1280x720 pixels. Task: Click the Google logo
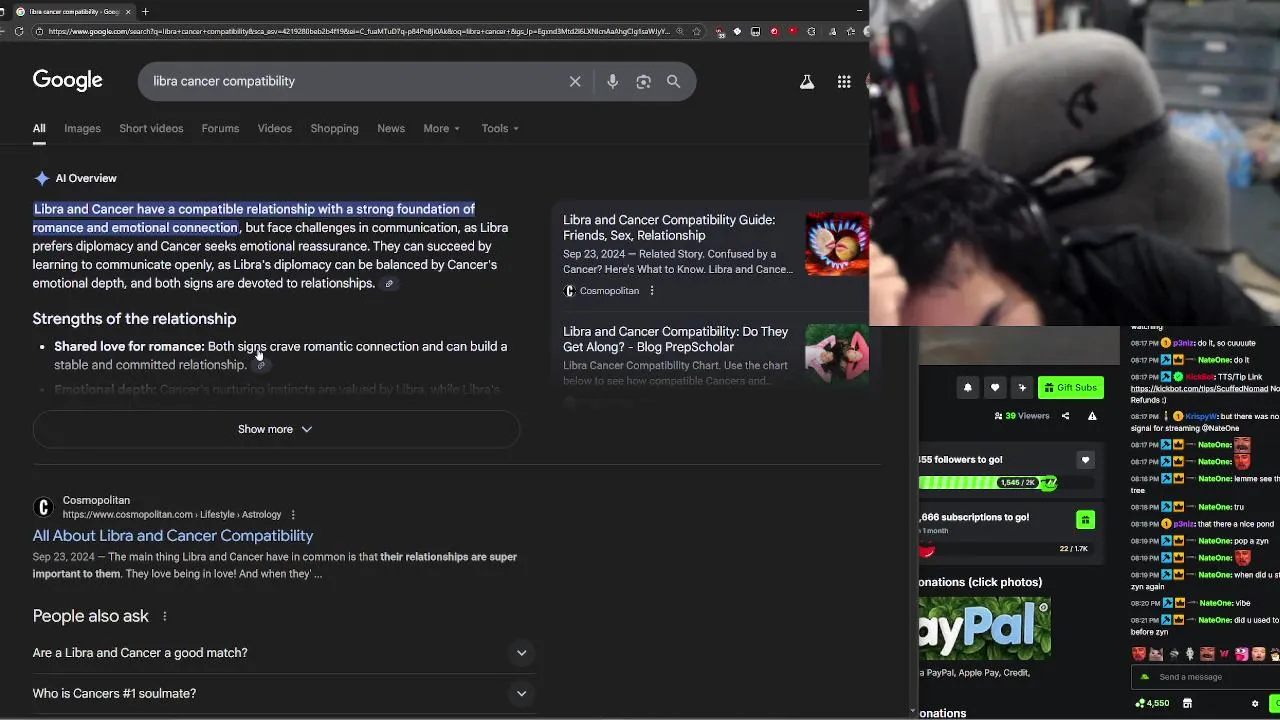click(x=67, y=80)
